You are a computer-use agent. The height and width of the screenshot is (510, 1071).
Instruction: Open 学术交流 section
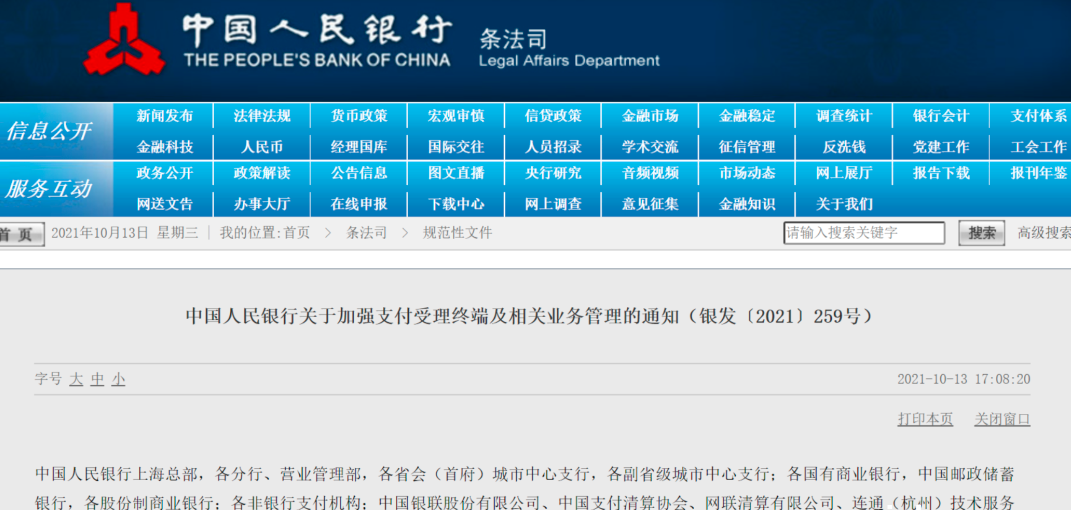[x=650, y=147]
